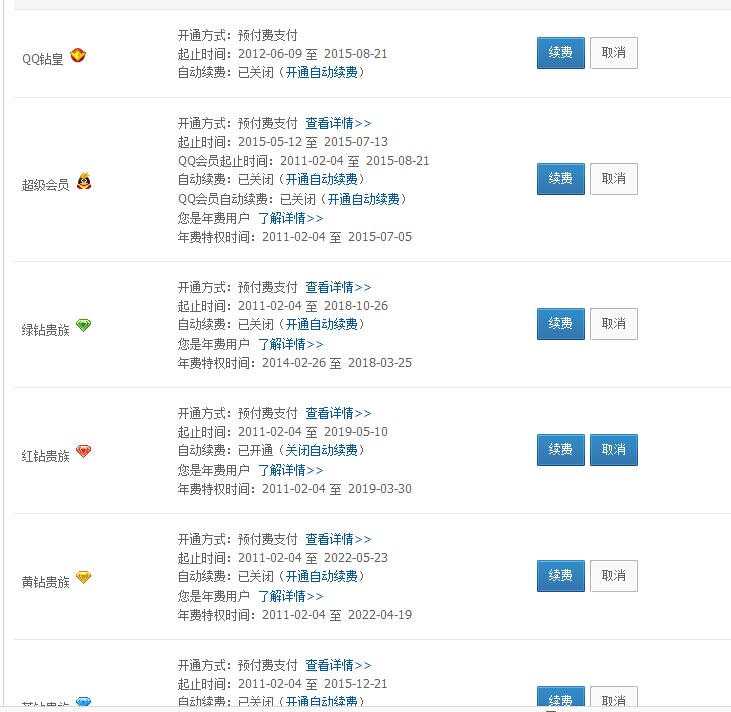Enable QQ会员自动续费 link
731x712 pixels.
tap(363, 199)
